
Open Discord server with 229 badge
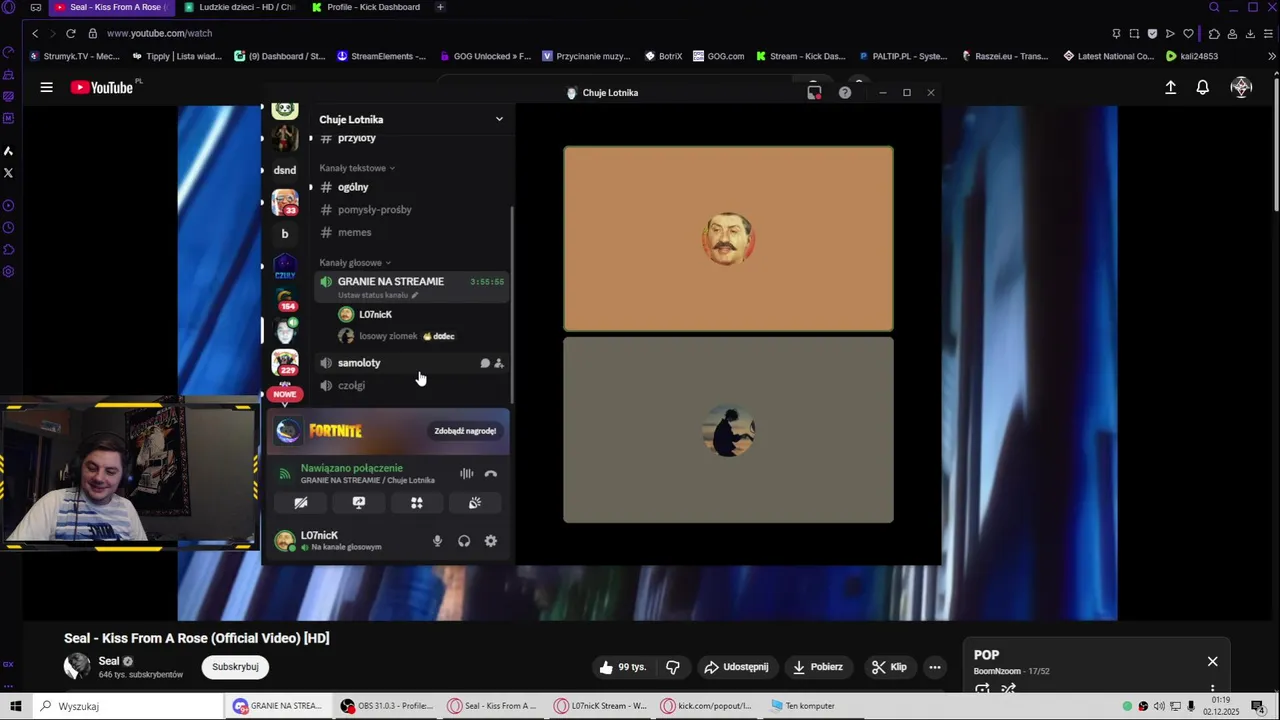pos(285,362)
